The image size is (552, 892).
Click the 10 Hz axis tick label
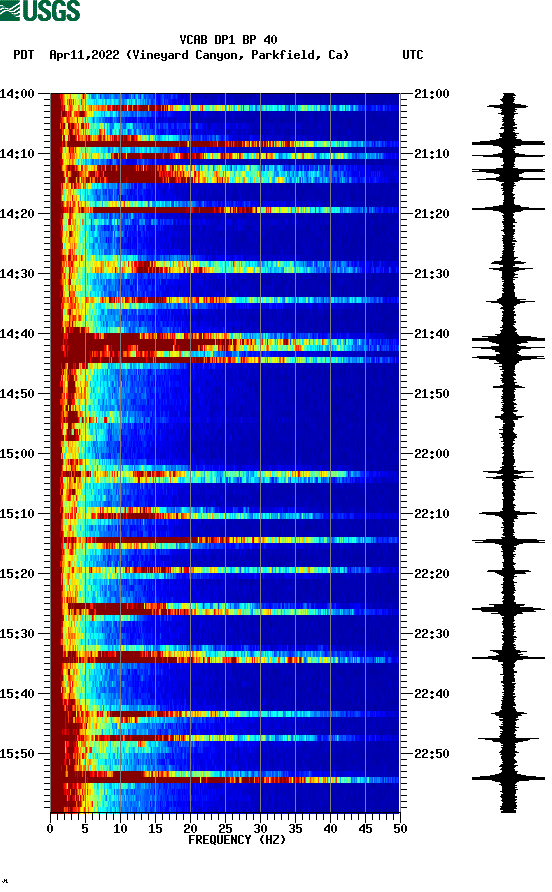point(120,829)
